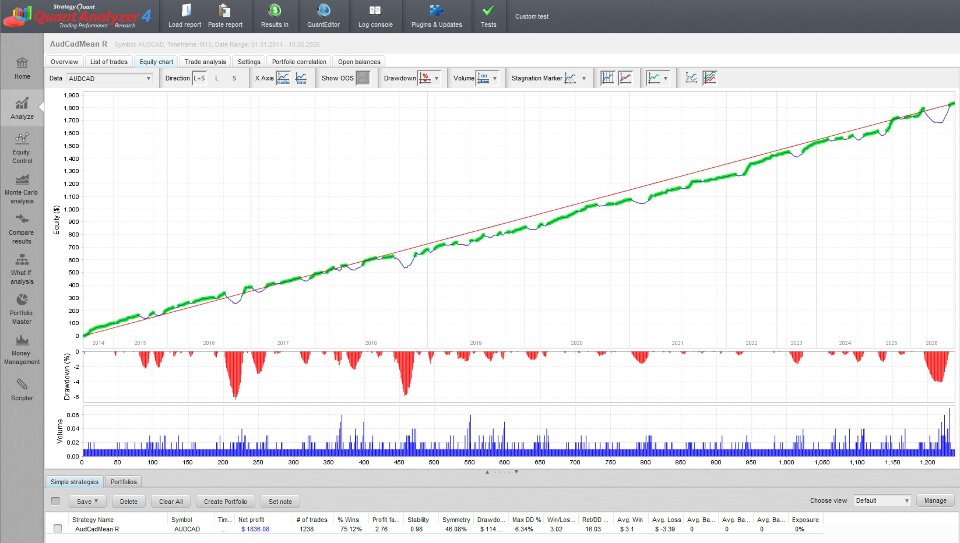The height and width of the screenshot is (543, 960).
Task: Toggle the Show OOS checkbox
Action: (x=363, y=78)
